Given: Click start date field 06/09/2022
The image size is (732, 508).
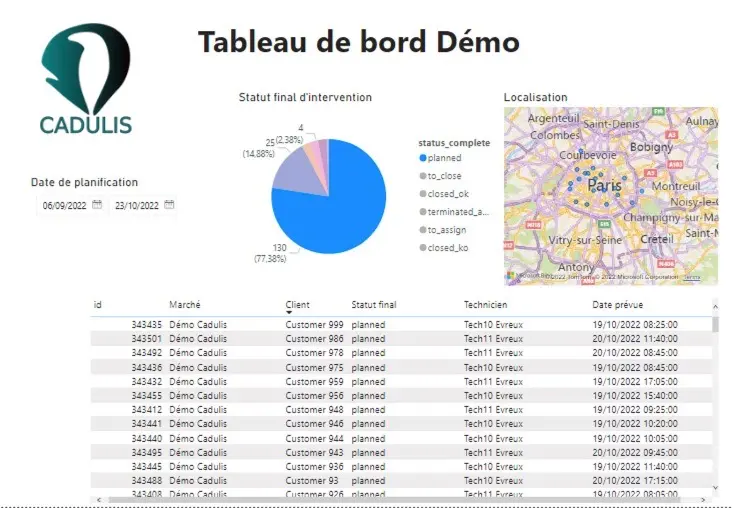Looking at the screenshot, I should point(63,206).
